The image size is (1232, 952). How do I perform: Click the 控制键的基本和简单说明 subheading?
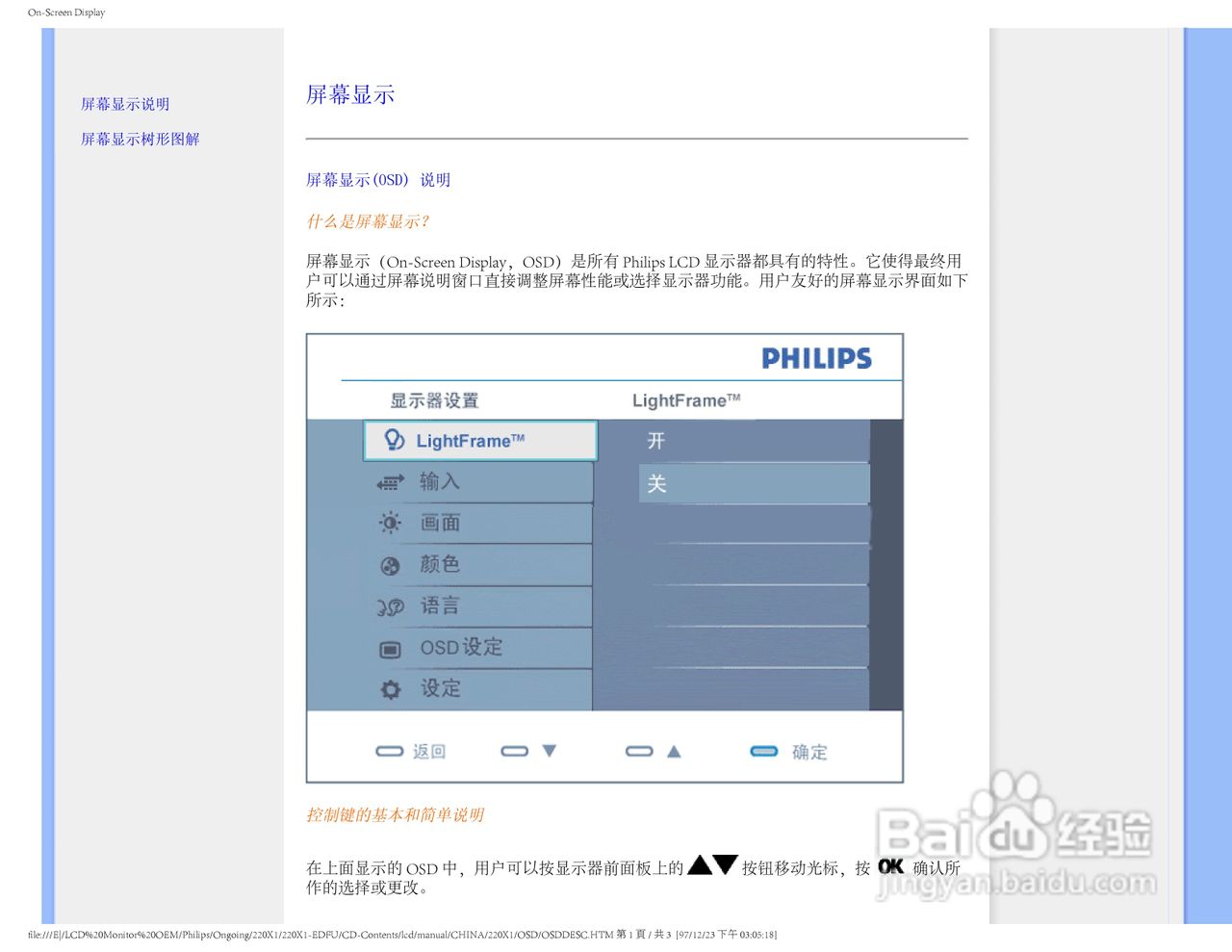(x=396, y=815)
